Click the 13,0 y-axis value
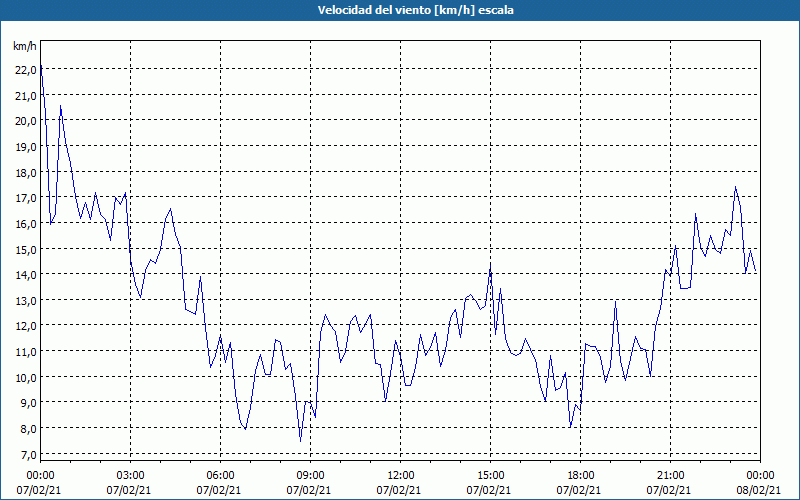Screen dimensions: 800x500 [x=26, y=301]
